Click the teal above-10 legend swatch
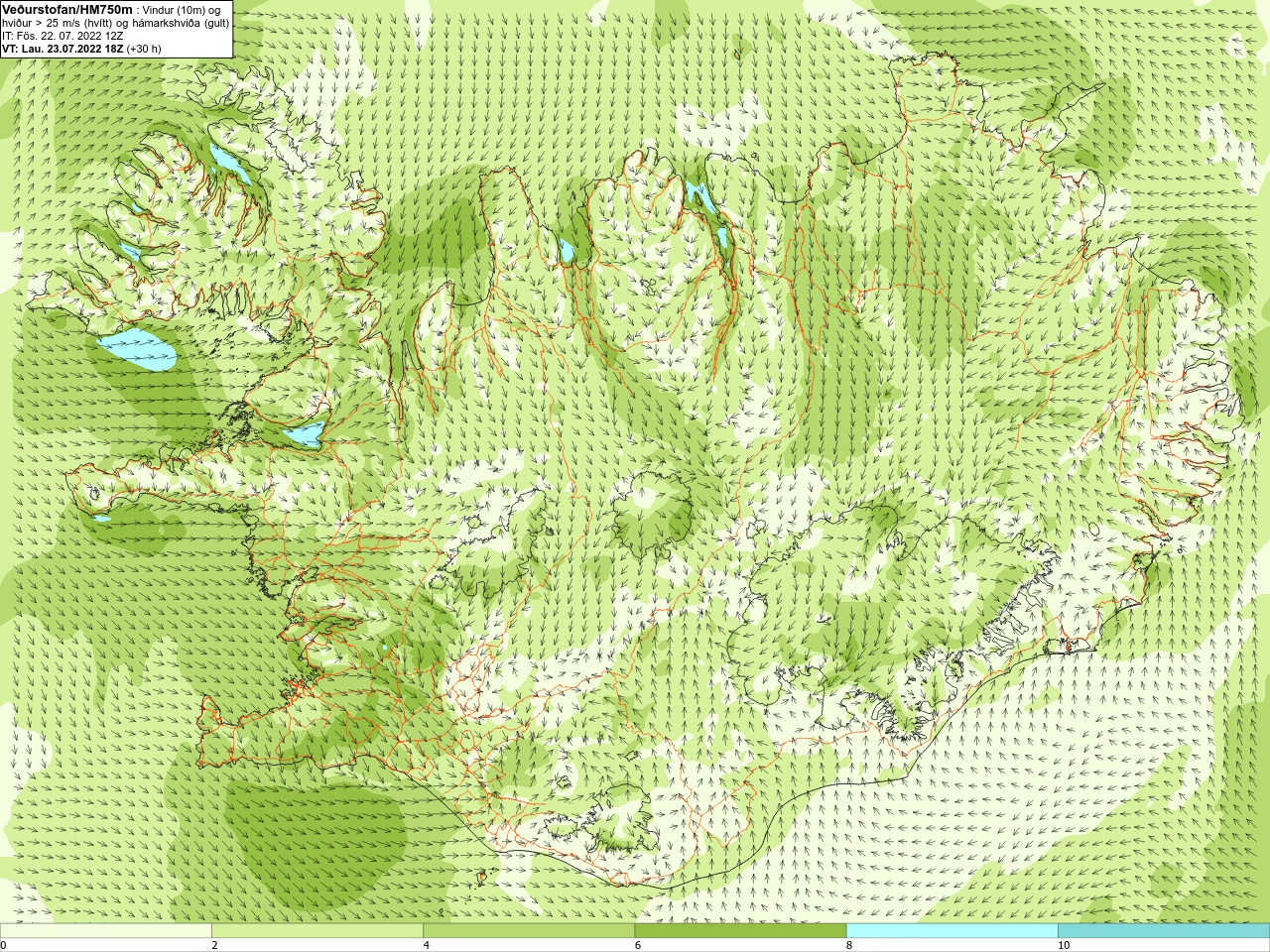 (1164, 931)
